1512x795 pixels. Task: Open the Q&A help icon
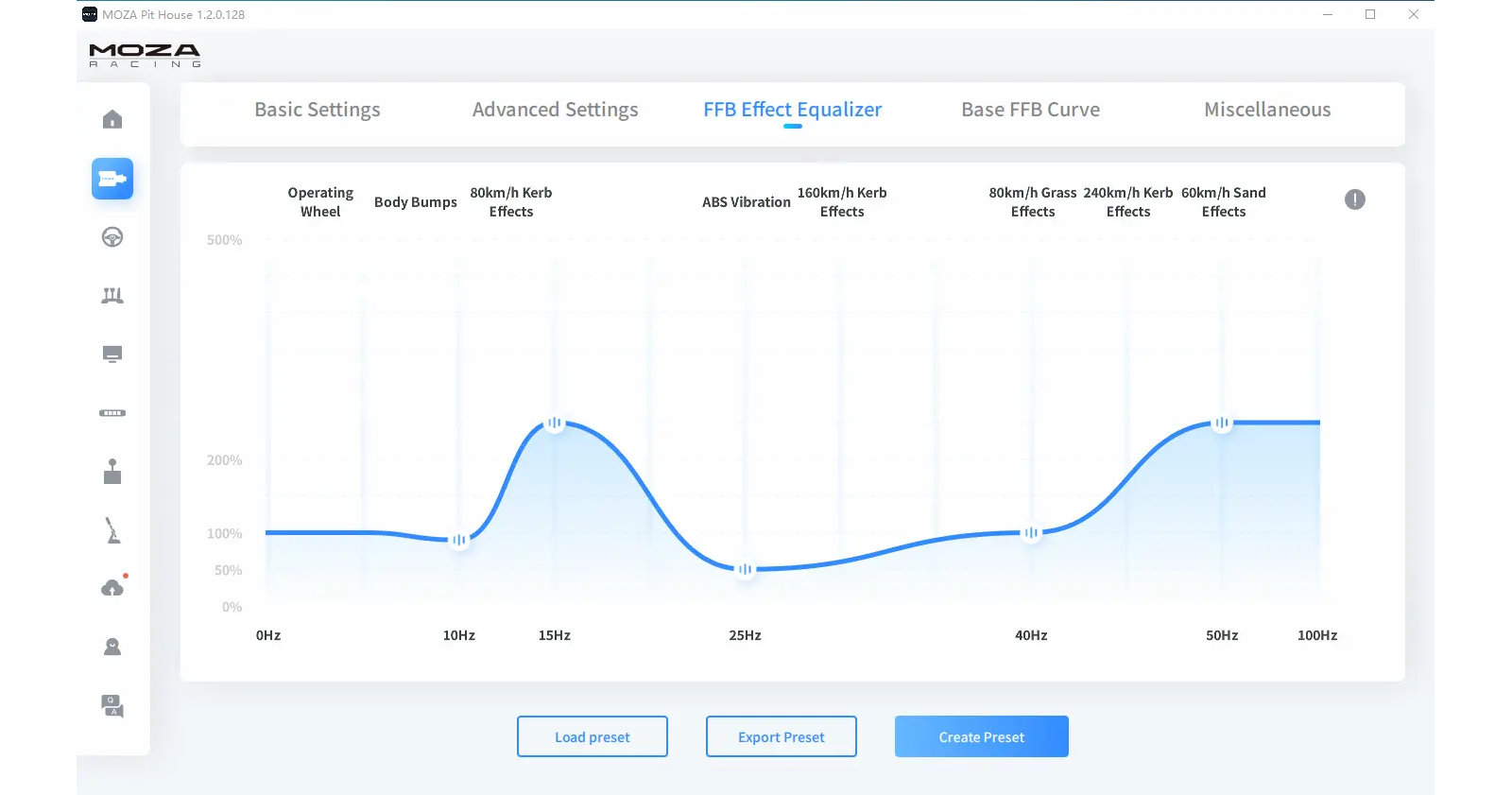coord(112,706)
